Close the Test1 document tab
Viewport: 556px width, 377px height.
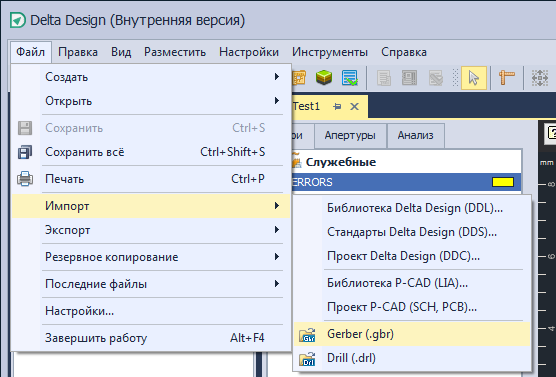coord(354,106)
